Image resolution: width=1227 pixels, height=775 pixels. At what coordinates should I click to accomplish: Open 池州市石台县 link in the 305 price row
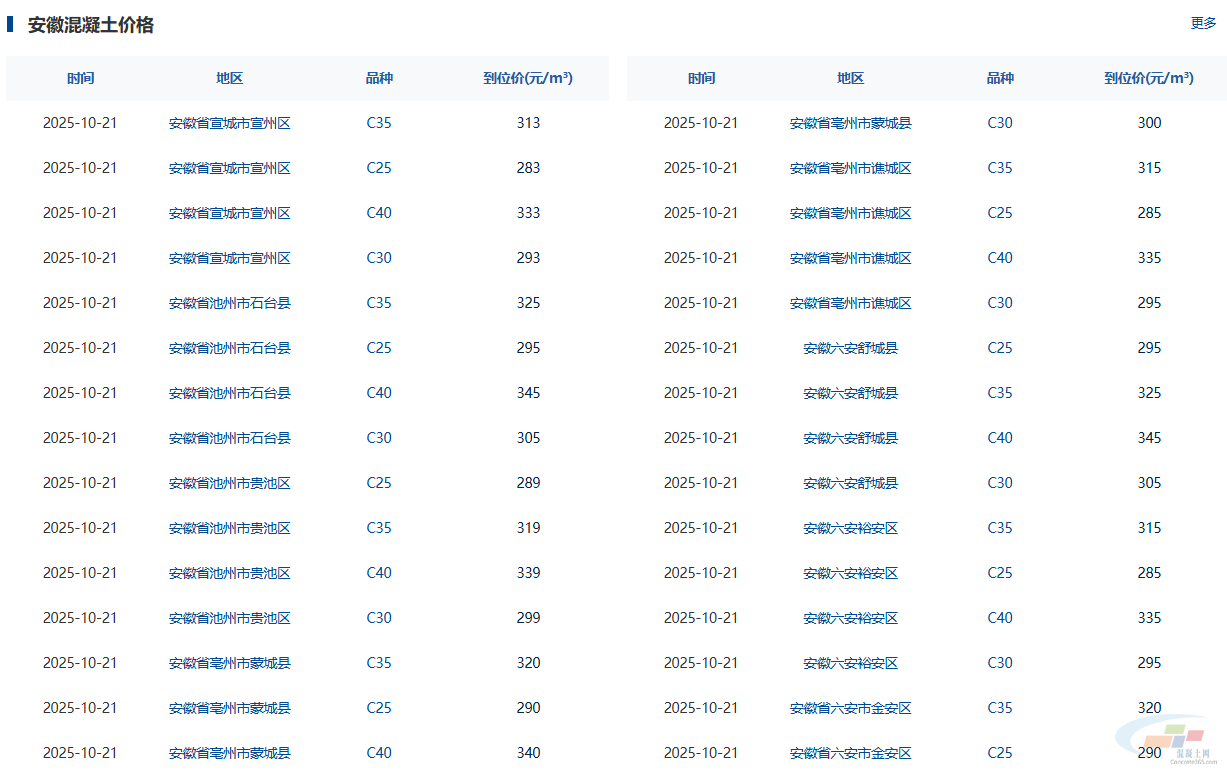(x=229, y=438)
